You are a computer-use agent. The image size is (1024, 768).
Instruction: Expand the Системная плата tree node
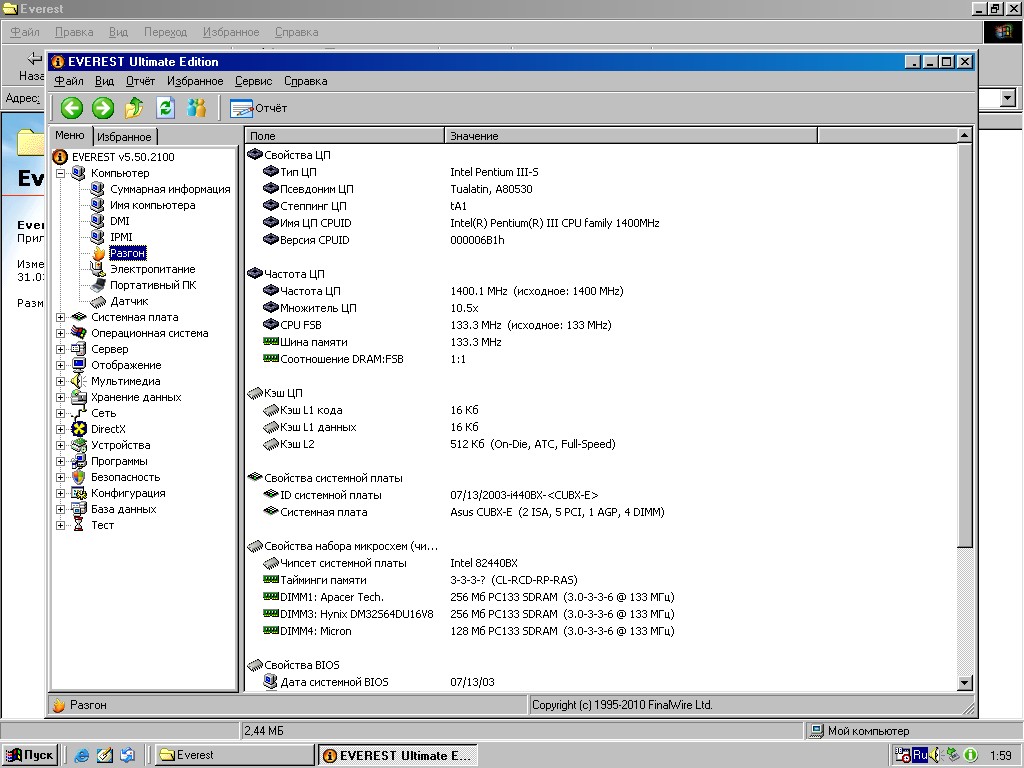pyautogui.click(x=61, y=317)
